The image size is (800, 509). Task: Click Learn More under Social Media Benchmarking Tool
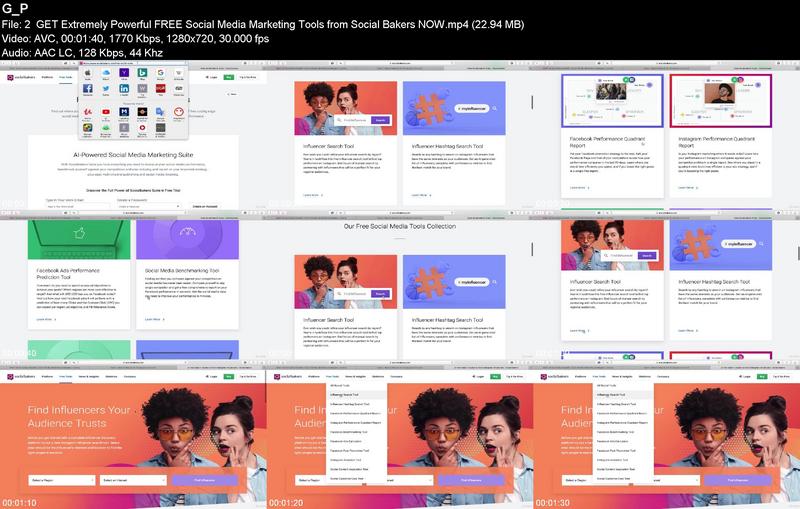(x=155, y=319)
